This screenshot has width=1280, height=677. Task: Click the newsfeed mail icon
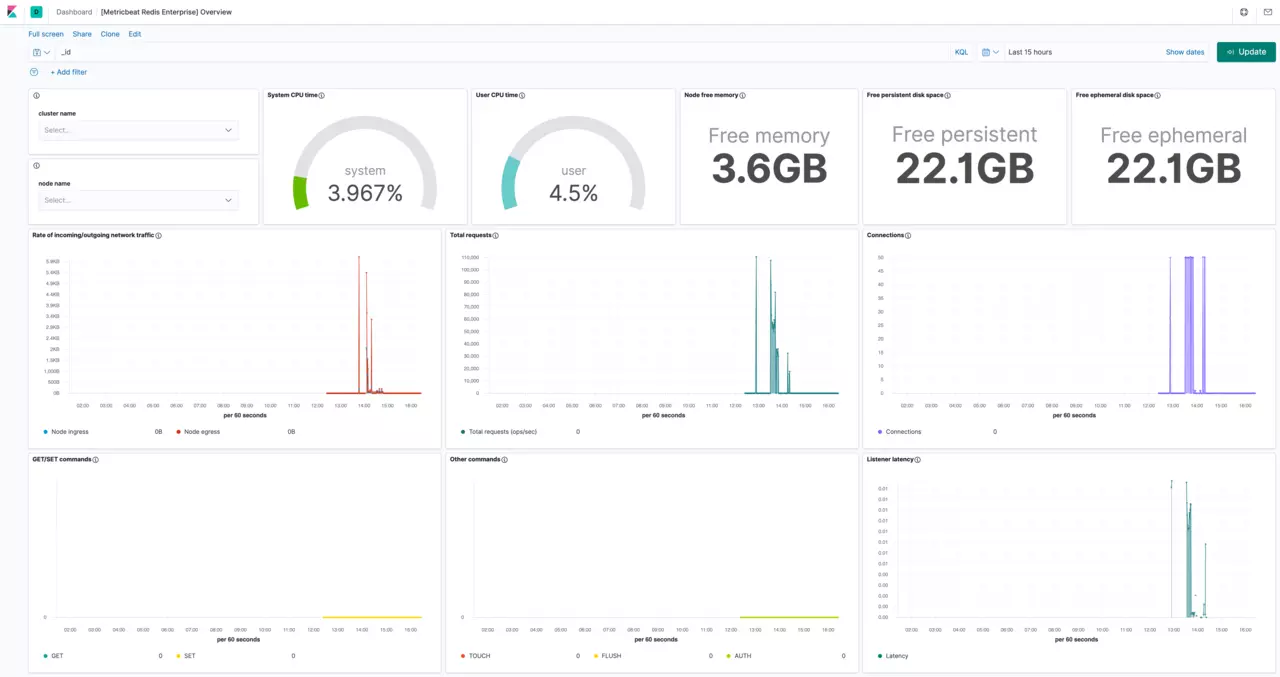1268,12
